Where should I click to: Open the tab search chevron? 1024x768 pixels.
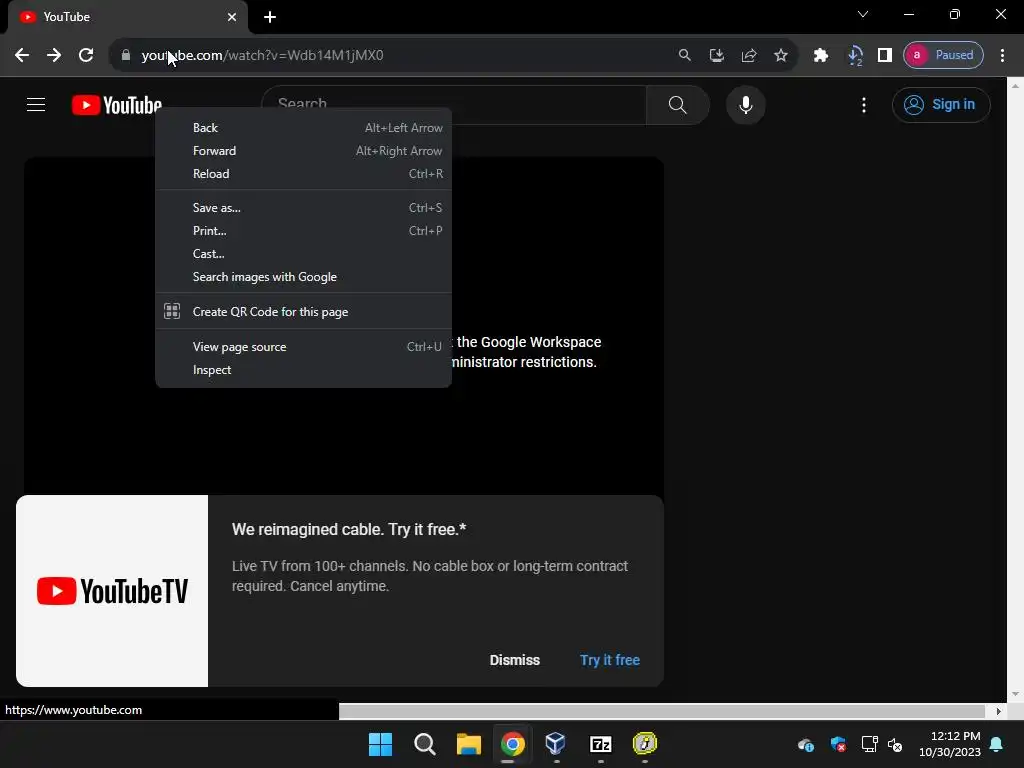[863, 14]
